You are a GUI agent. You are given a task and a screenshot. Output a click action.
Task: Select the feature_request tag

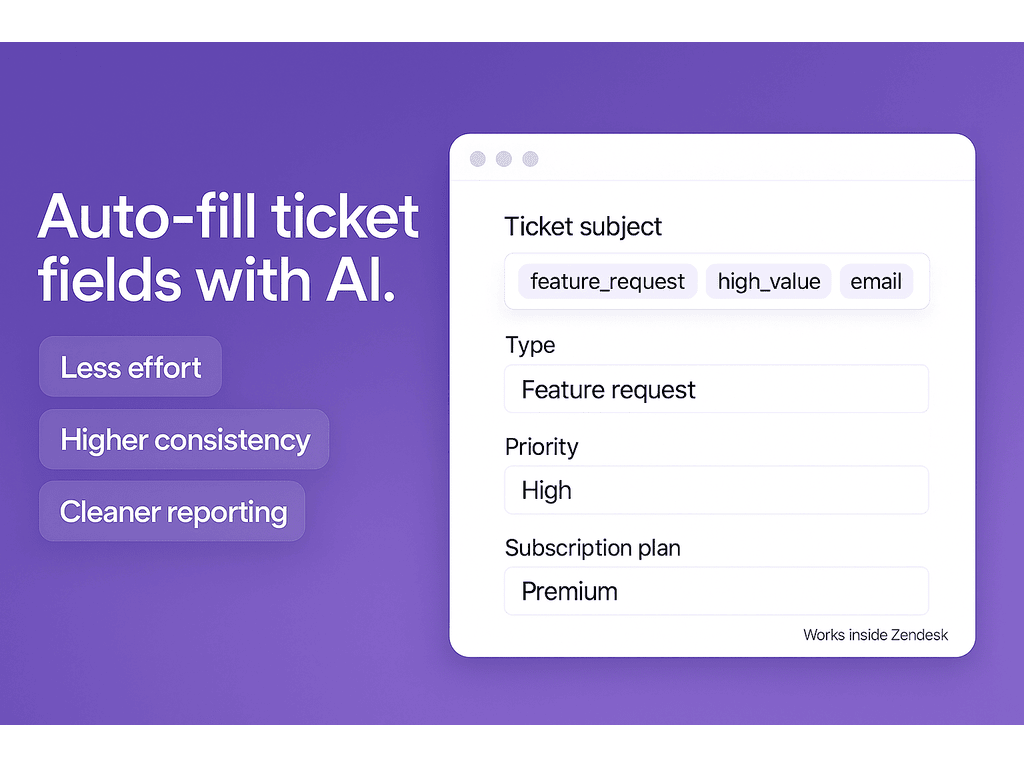(607, 282)
